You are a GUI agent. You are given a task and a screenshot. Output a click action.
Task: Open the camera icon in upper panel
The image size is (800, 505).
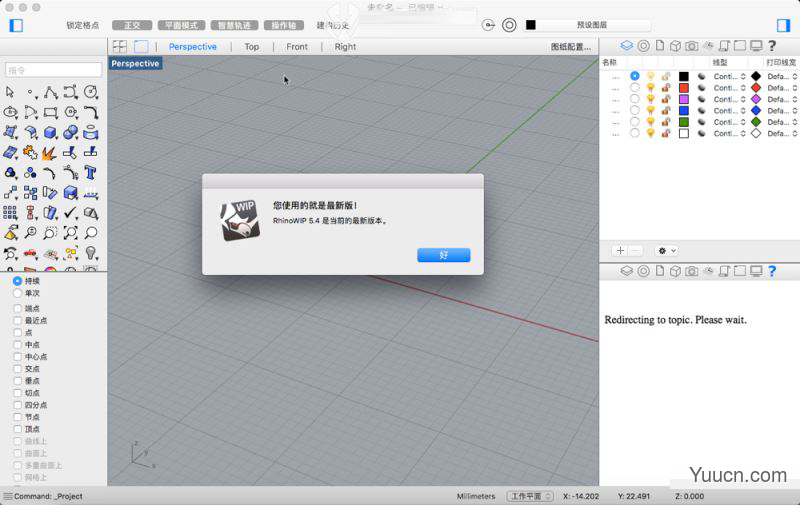[691, 46]
